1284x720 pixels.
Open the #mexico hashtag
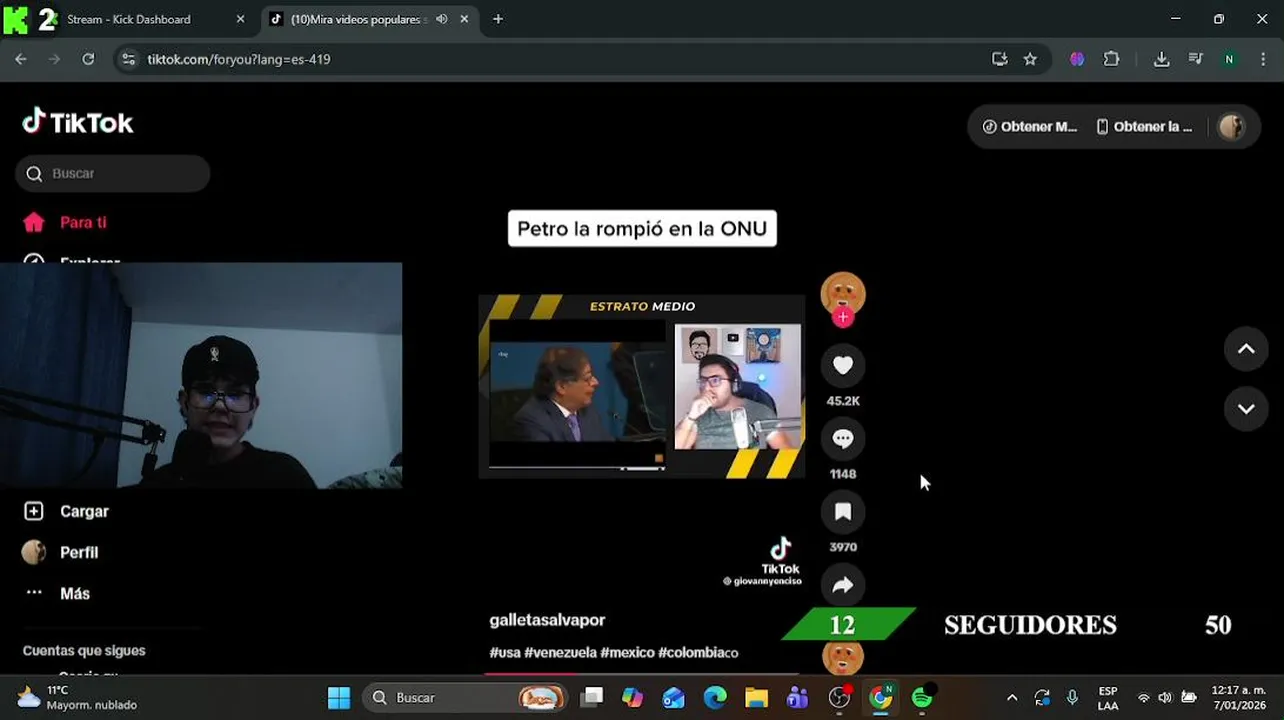[x=627, y=653]
